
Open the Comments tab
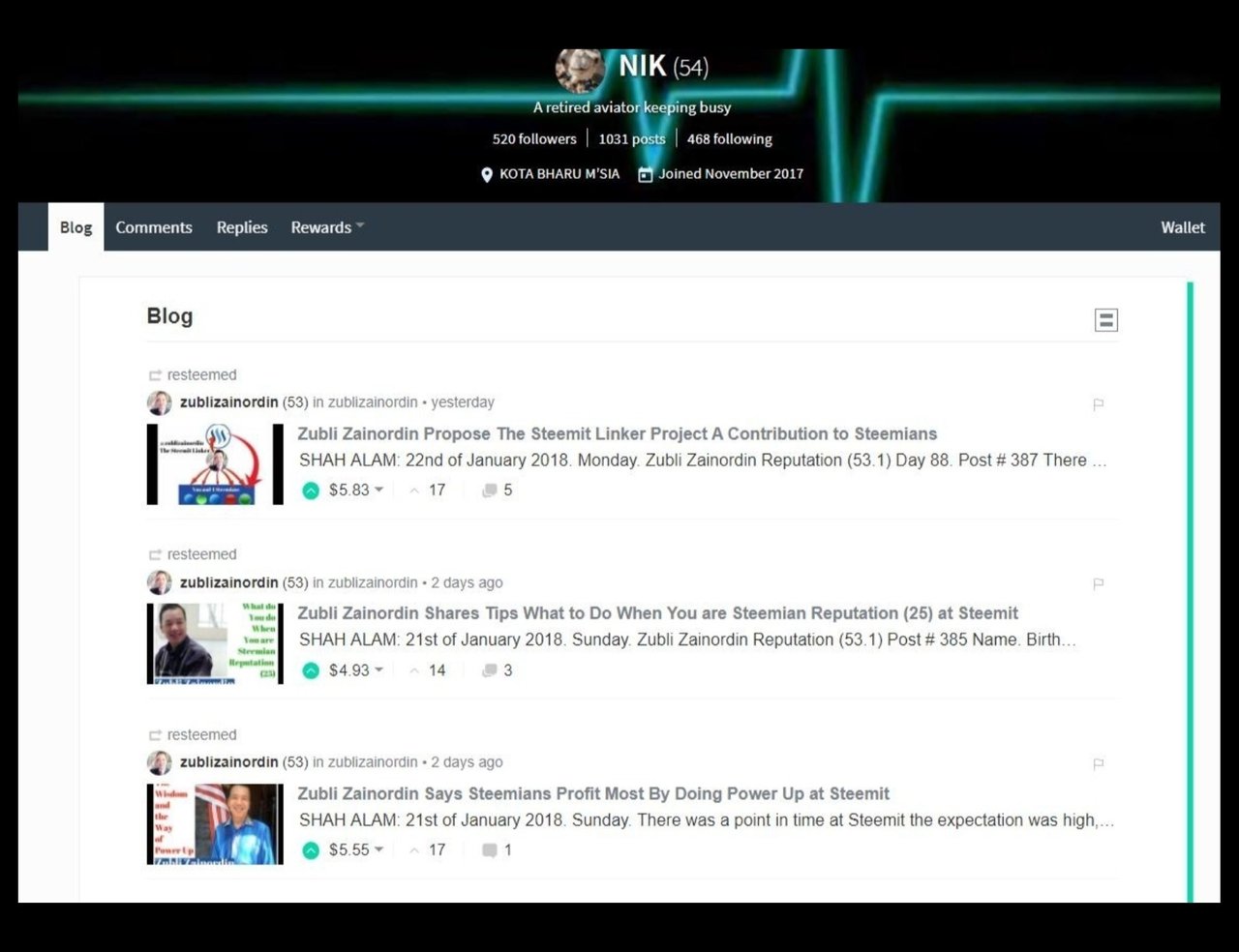(x=154, y=227)
